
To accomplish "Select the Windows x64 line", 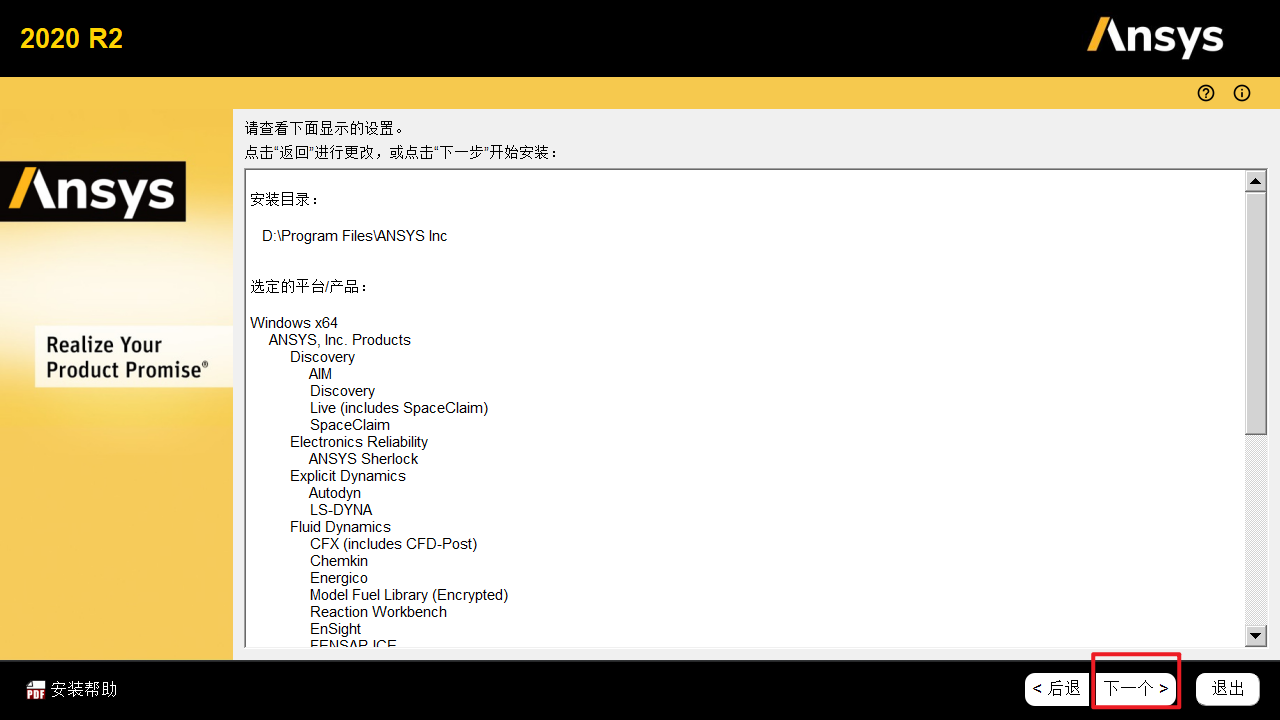I will [294, 323].
